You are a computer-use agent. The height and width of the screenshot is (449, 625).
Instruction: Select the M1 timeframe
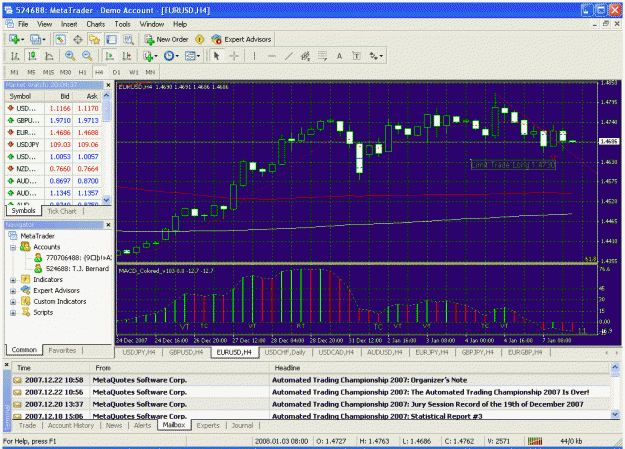click(x=14, y=72)
